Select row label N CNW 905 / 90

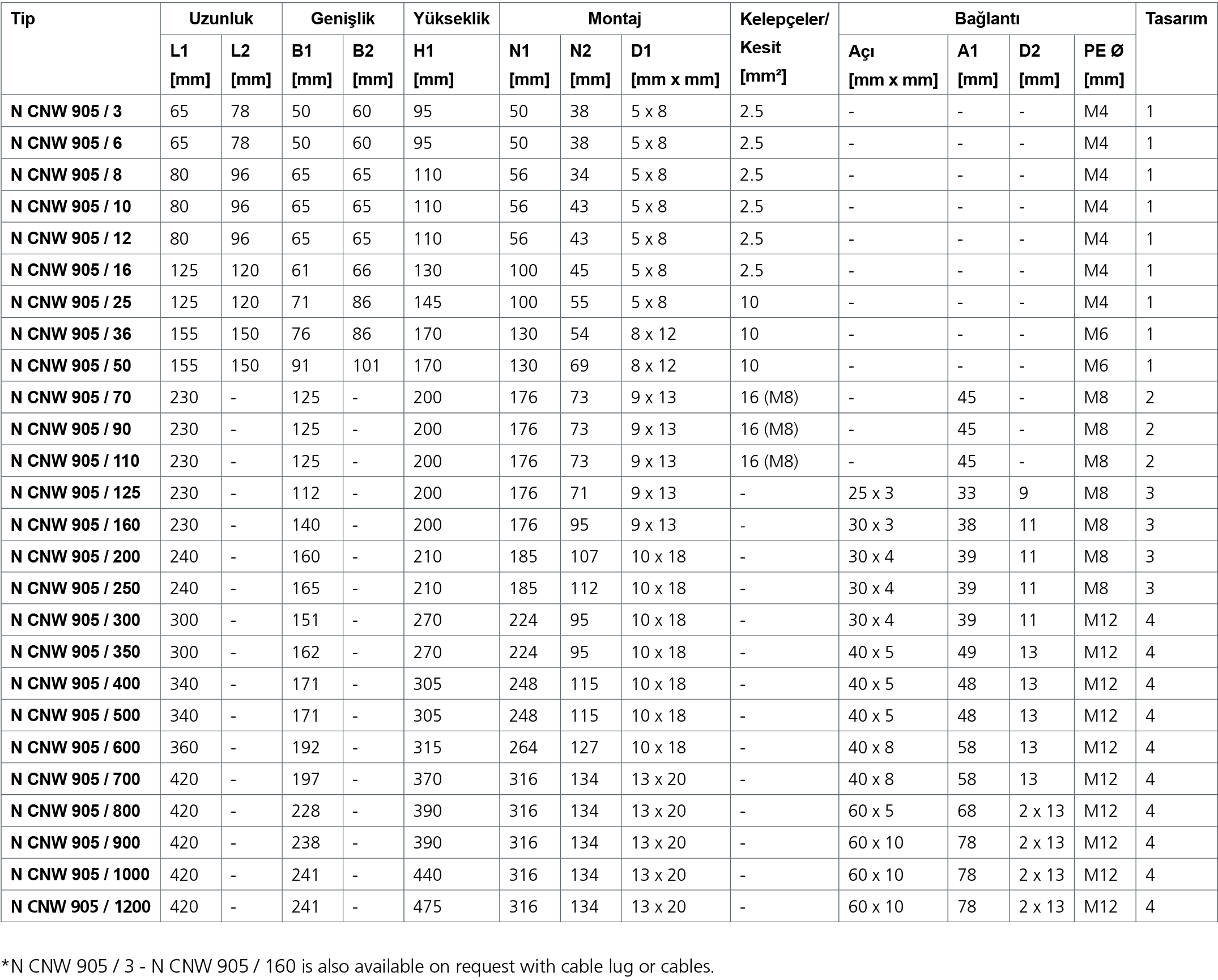tap(71, 429)
